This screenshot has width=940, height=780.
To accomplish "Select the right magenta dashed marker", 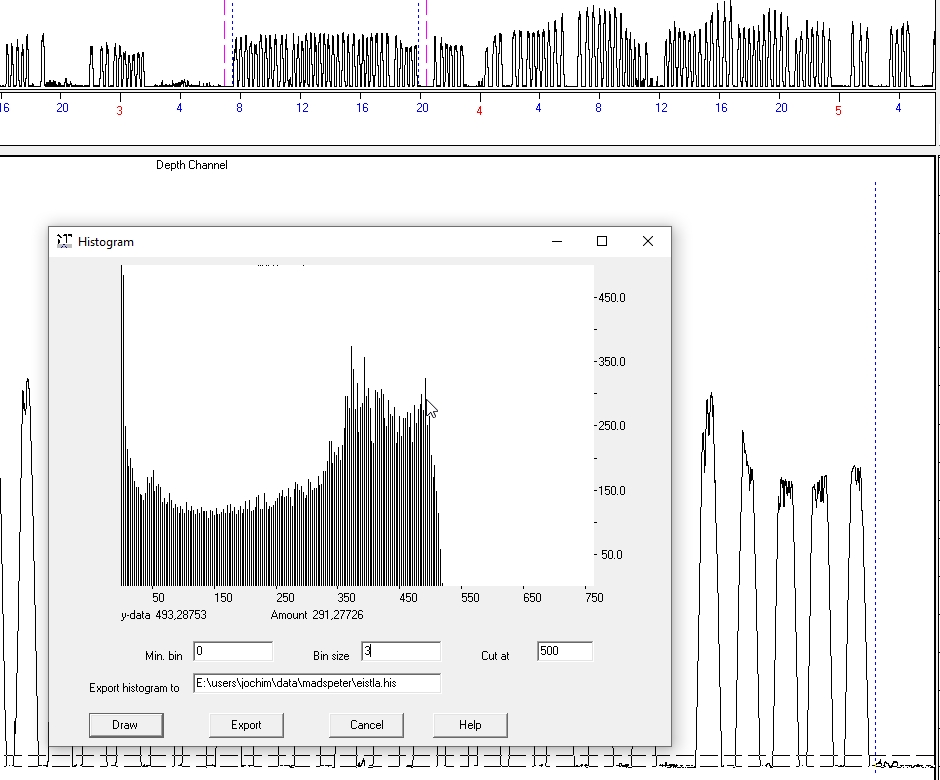I will [427, 45].
